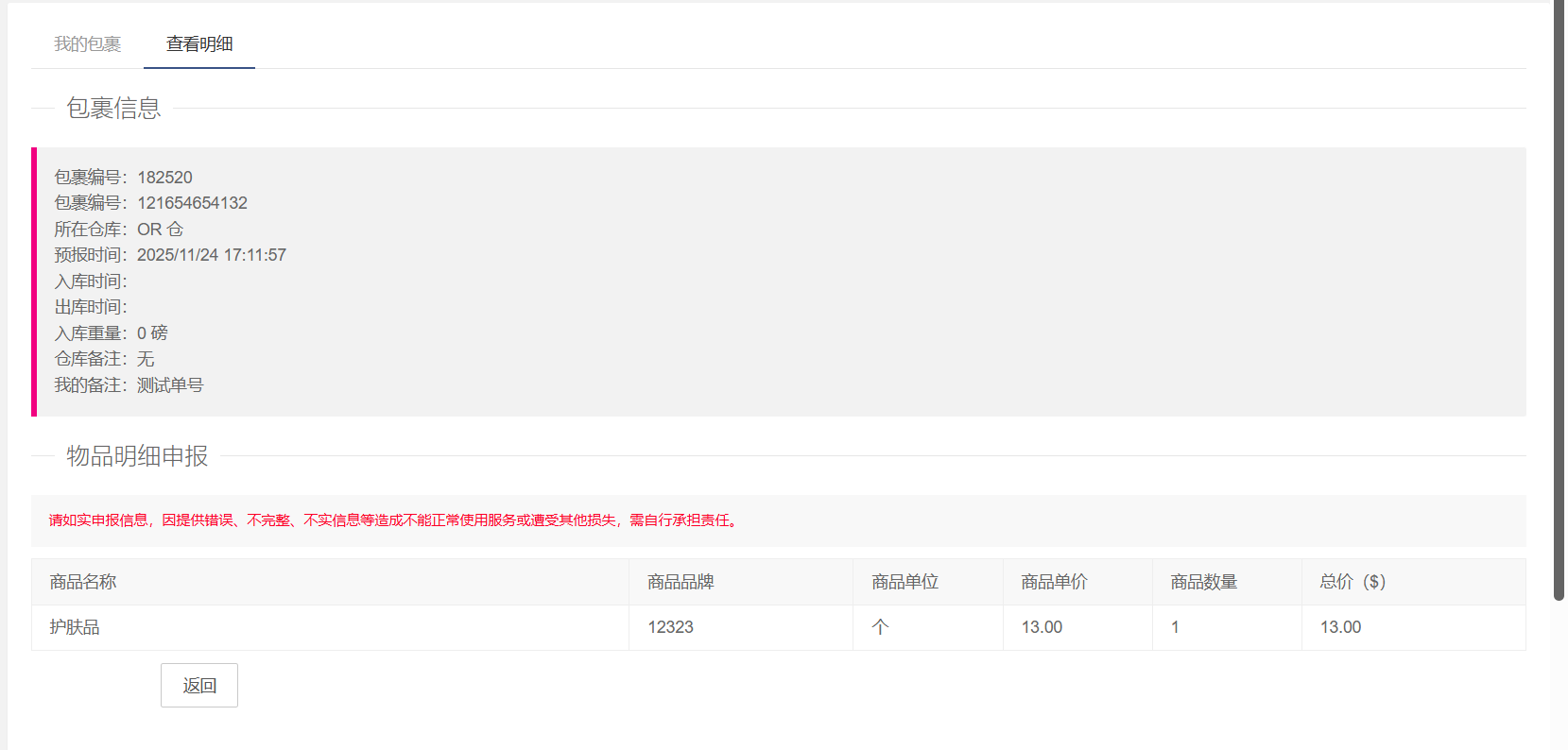Click the 13.00 value under 总价
Viewport: 1568px width, 750px height.
point(1340,627)
